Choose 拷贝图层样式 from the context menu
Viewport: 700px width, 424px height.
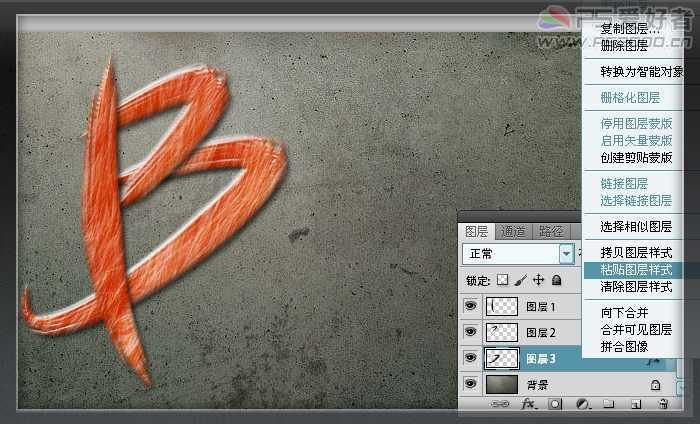[x=636, y=253]
